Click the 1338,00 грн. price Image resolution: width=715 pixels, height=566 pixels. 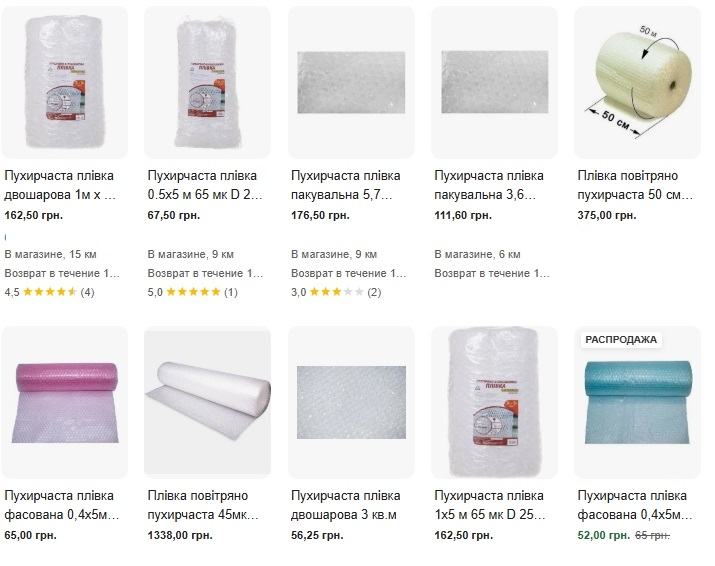pyautogui.click(x=180, y=535)
